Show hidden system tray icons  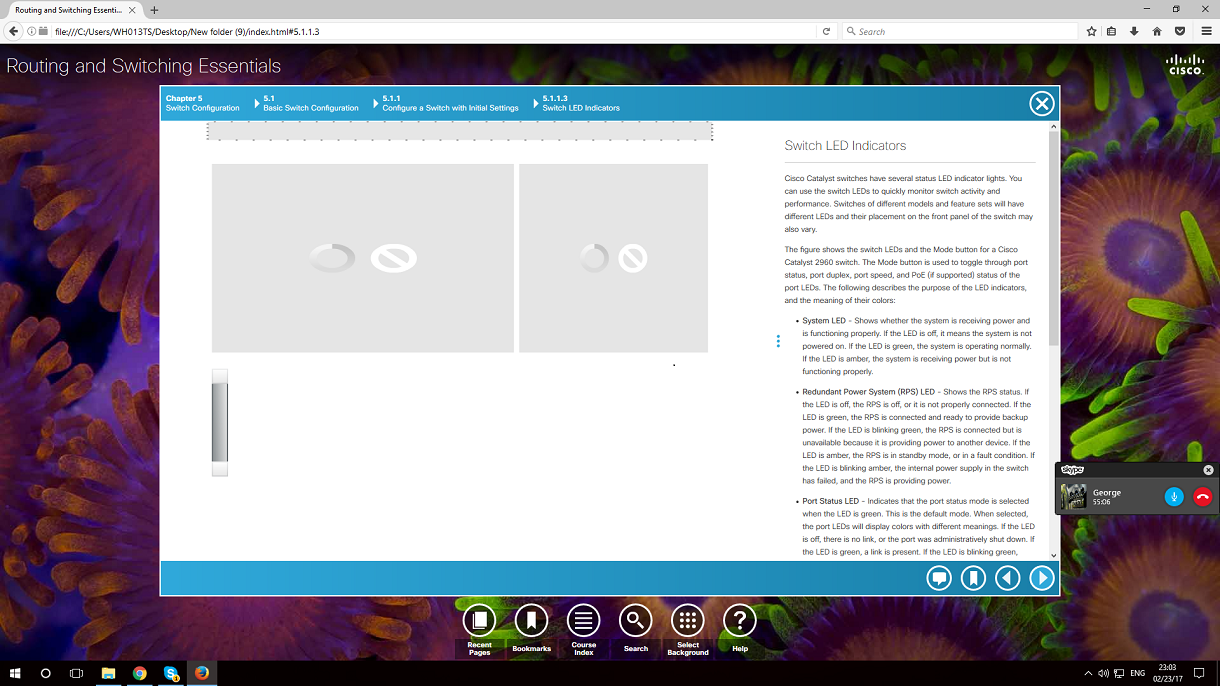1088,673
